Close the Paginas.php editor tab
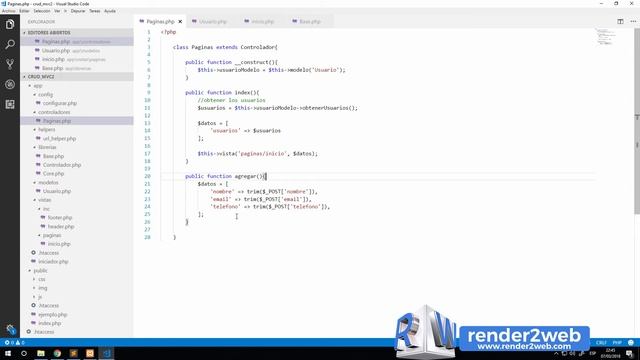640x360 pixels. pos(180,22)
